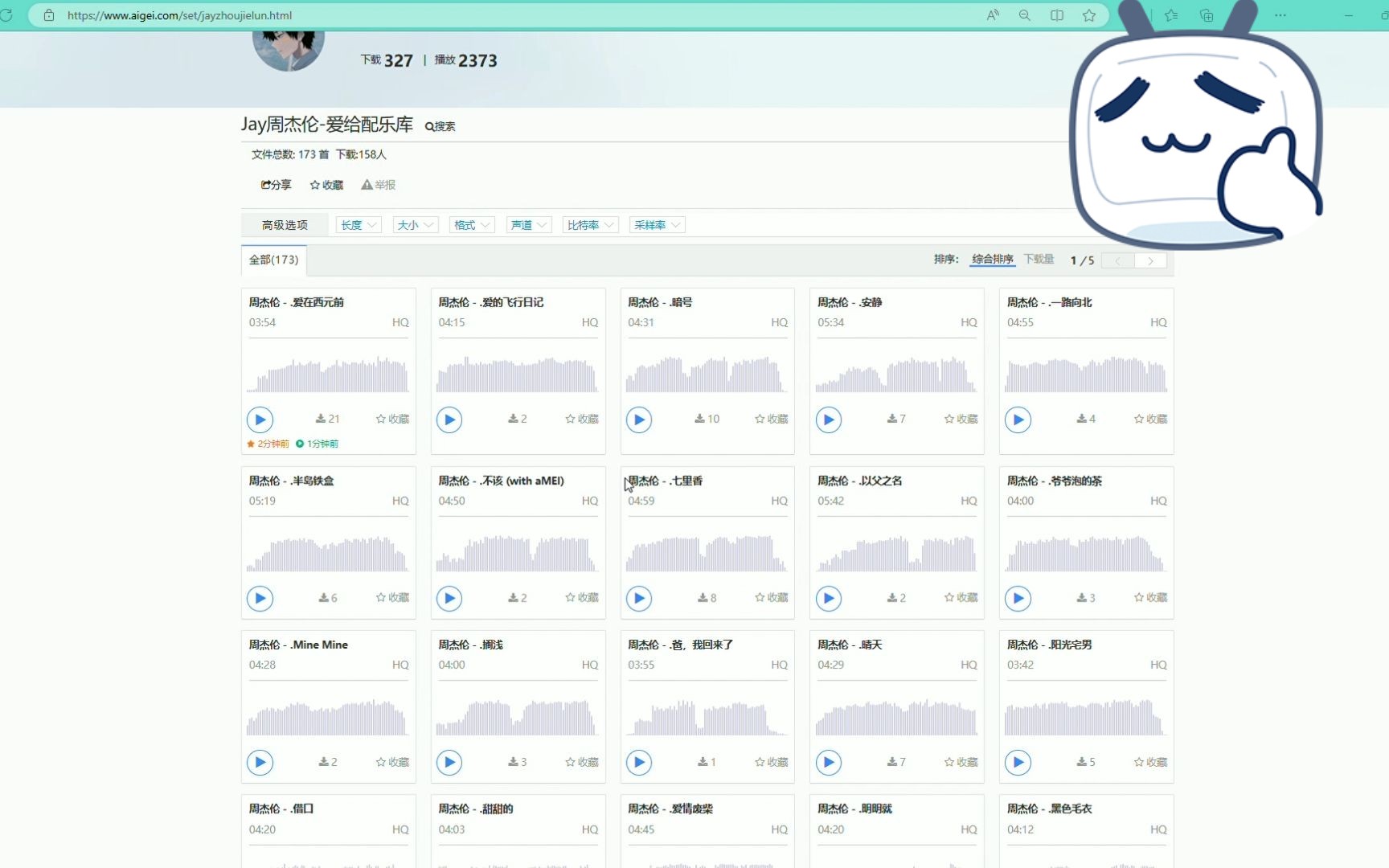Download 爱在西元前 via download count icon
The image size is (1389, 868).
click(328, 419)
